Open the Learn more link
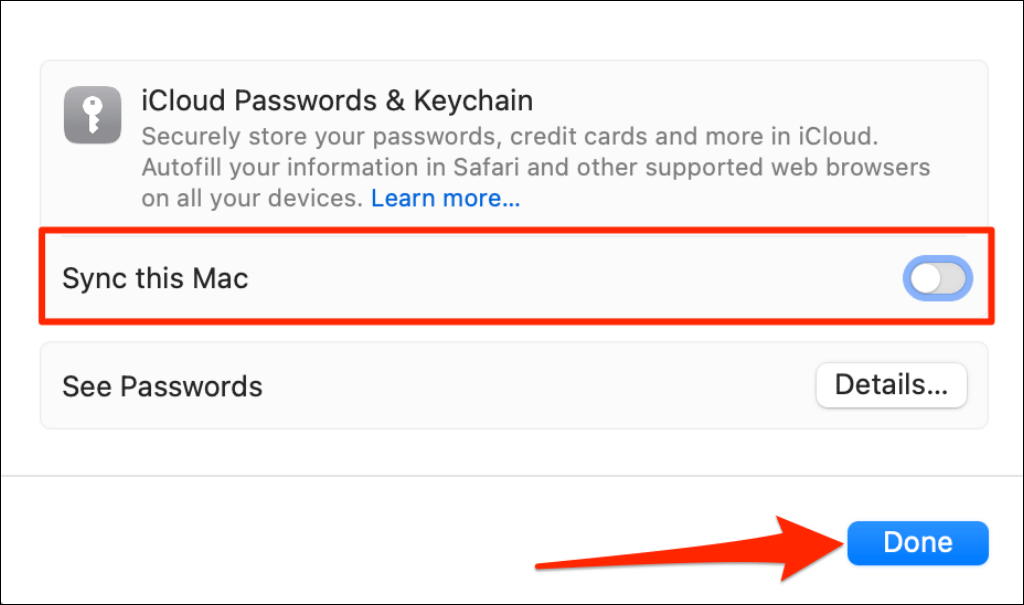The image size is (1024, 605). point(445,198)
